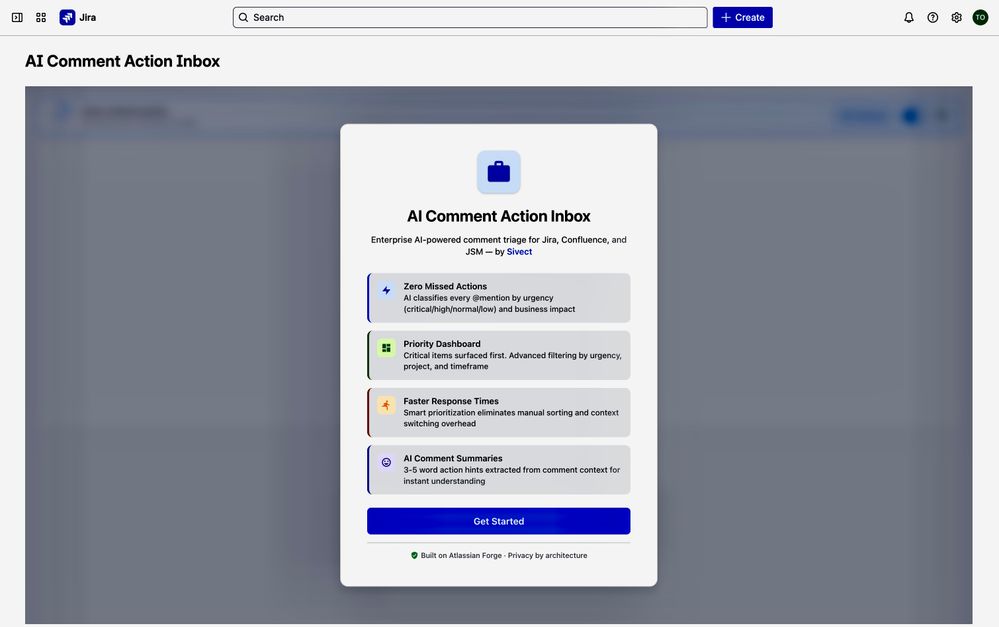
Task: Click the AI Comment Summaries heading
Action: click(452, 458)
